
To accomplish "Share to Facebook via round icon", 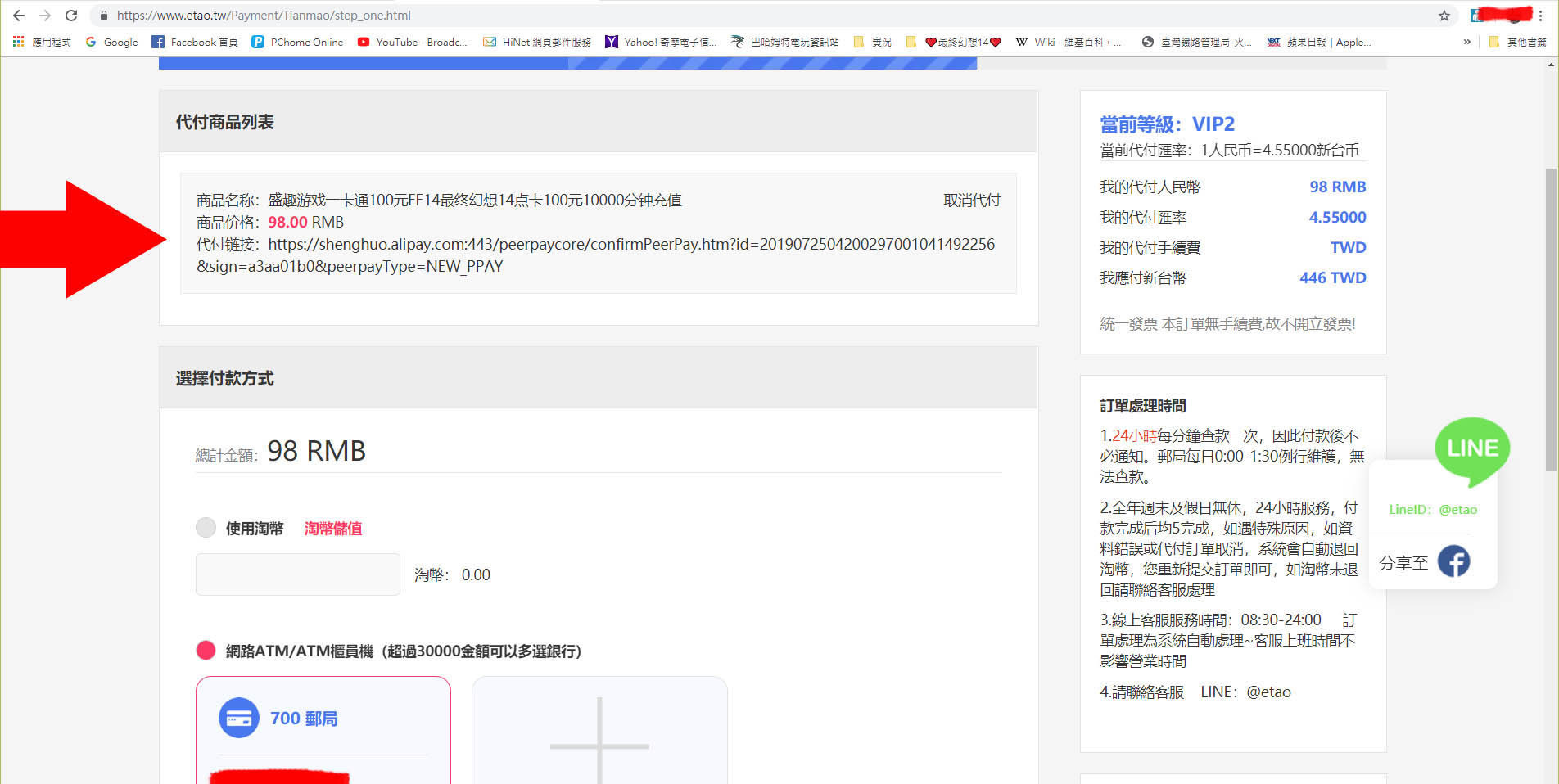I will (1454, 561).
